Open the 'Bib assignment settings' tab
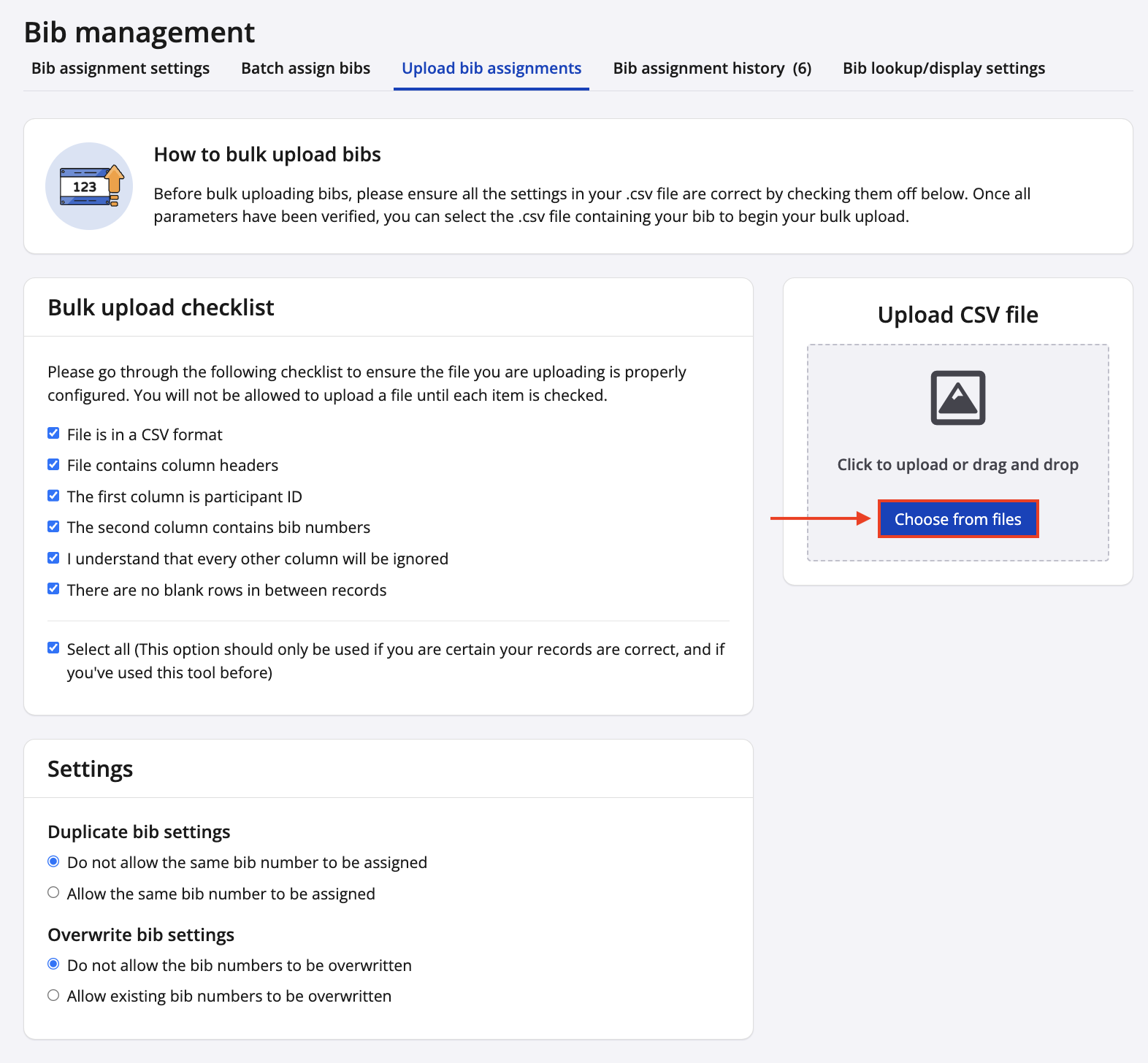 pyautogui.click(x=120, y=69)
